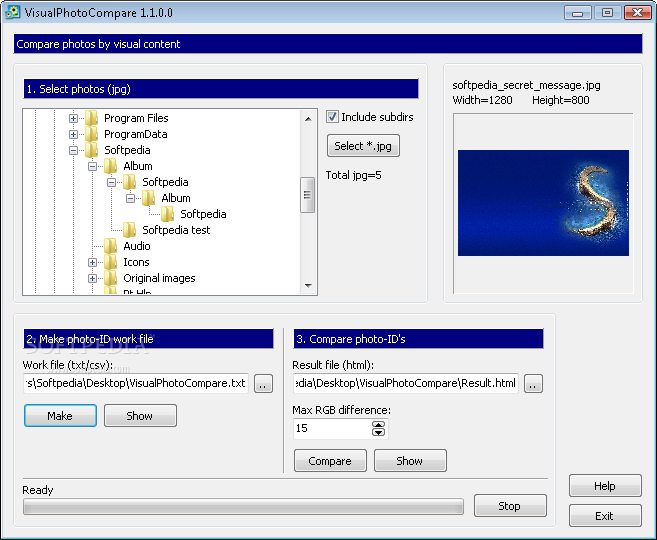The height and width of the screenshot is (540, 657).
Task: Increase Max RGB difference with up arrow
Action: pyautogui.click(x=378, y=425)
